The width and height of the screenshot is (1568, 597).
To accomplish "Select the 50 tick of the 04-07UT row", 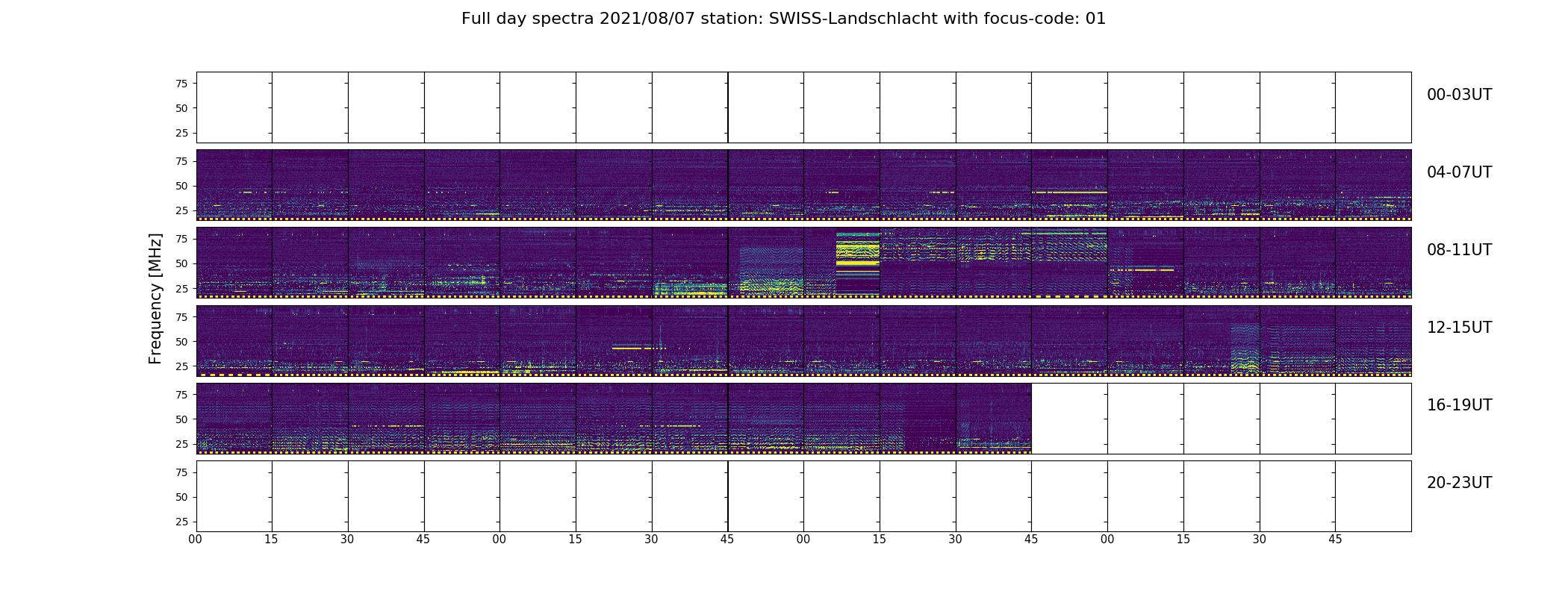I will (181, 186).
